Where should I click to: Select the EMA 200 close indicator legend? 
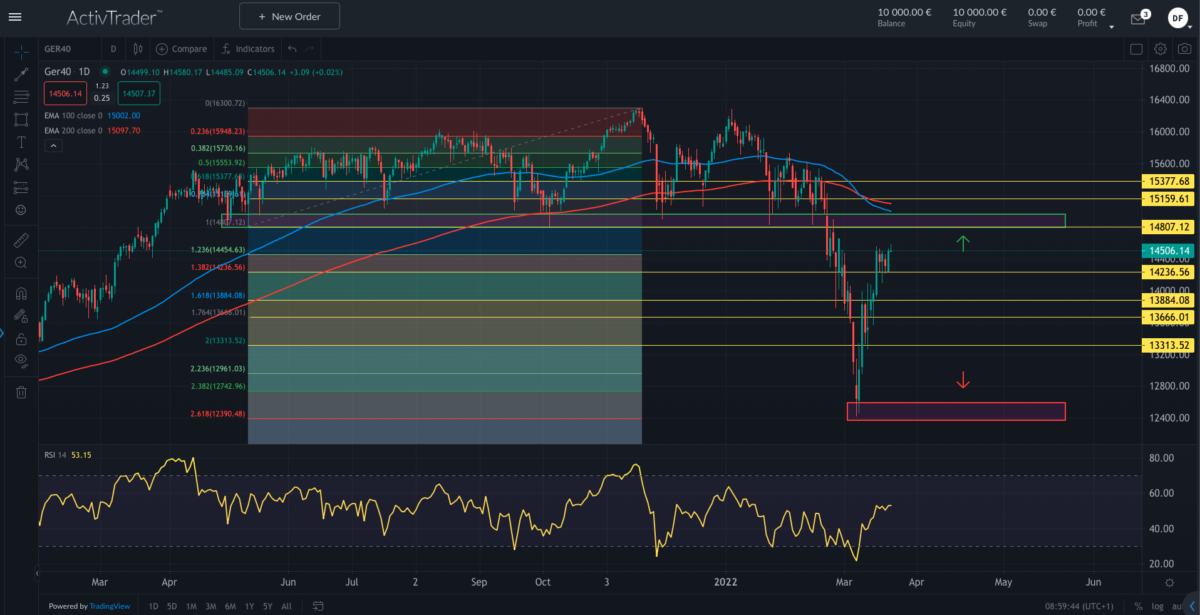click(93, 130)
